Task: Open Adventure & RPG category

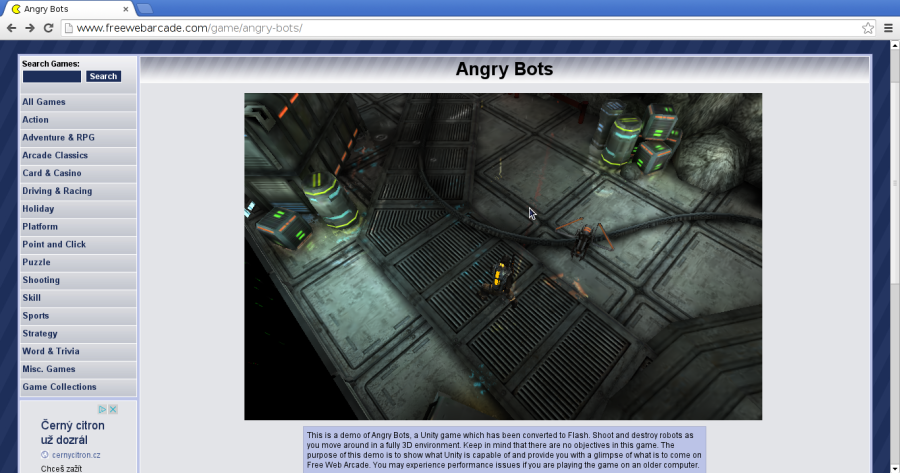Action: click(78, 137)
